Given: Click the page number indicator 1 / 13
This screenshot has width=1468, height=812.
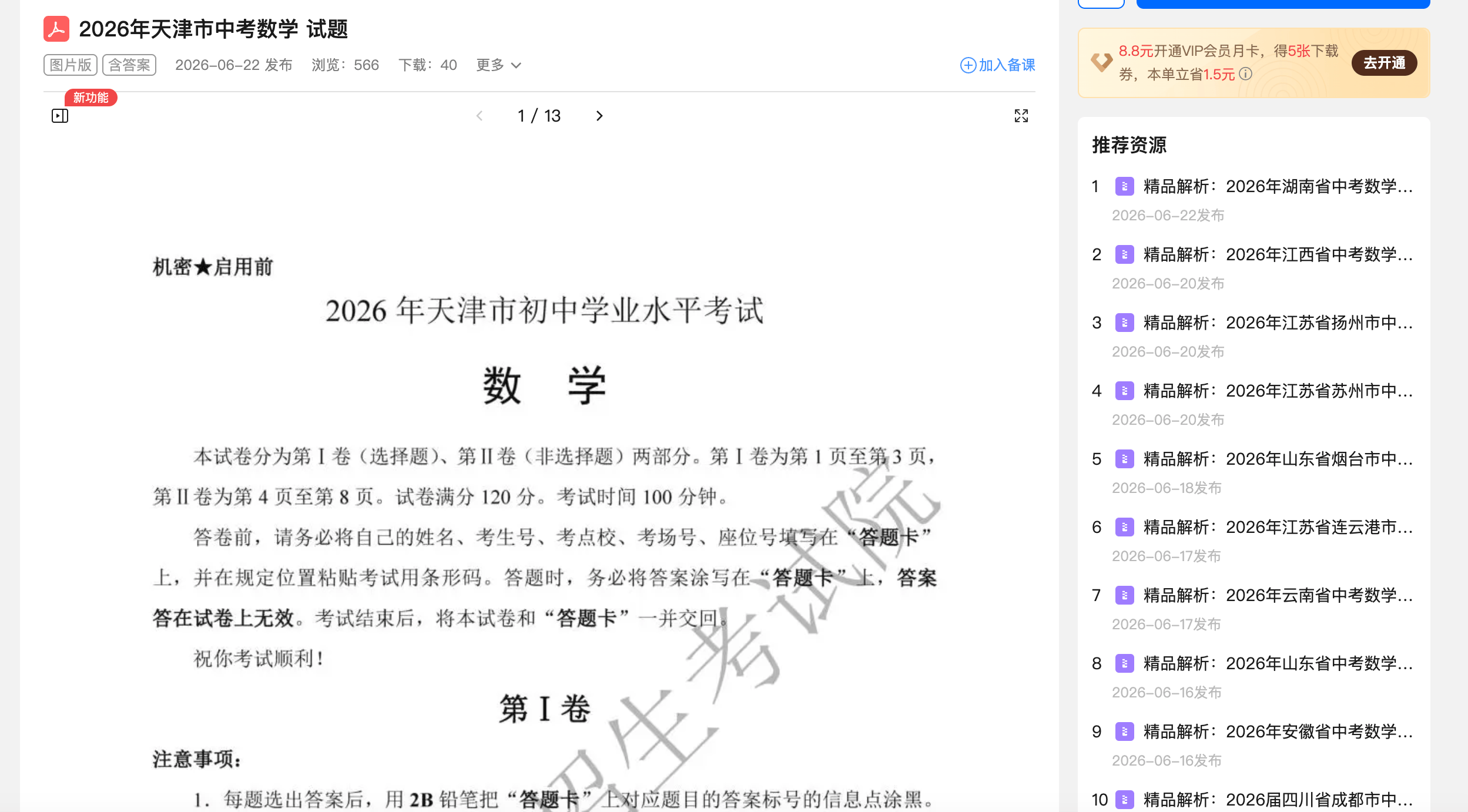Looking at the screenshot, I should (539, 116).
